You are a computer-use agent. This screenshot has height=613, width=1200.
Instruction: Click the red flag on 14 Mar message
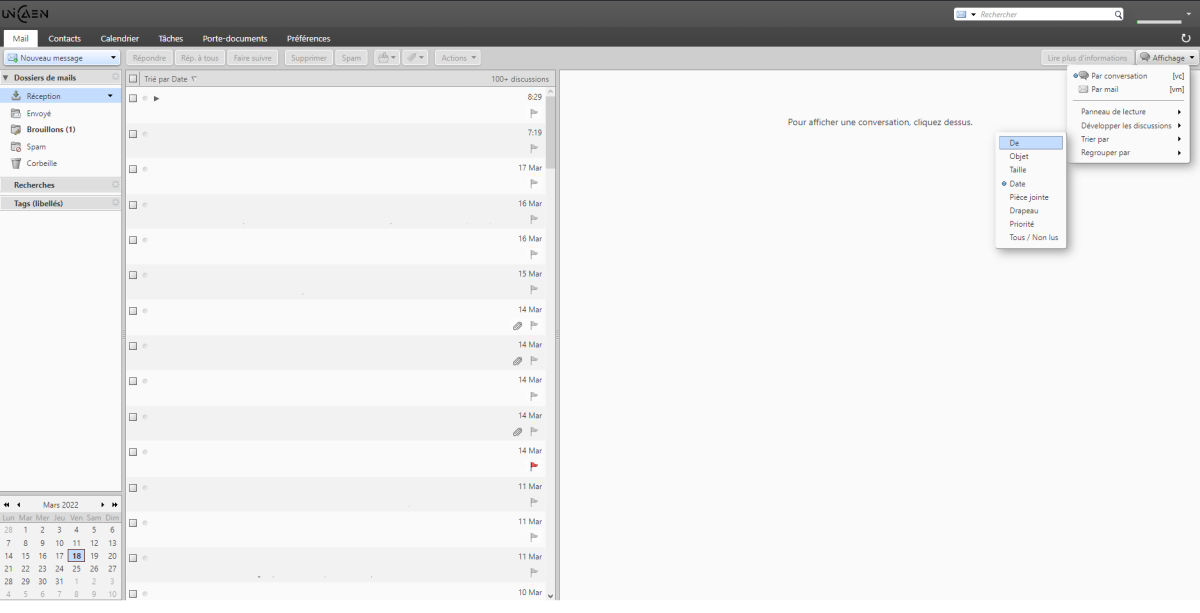(534, 466)
